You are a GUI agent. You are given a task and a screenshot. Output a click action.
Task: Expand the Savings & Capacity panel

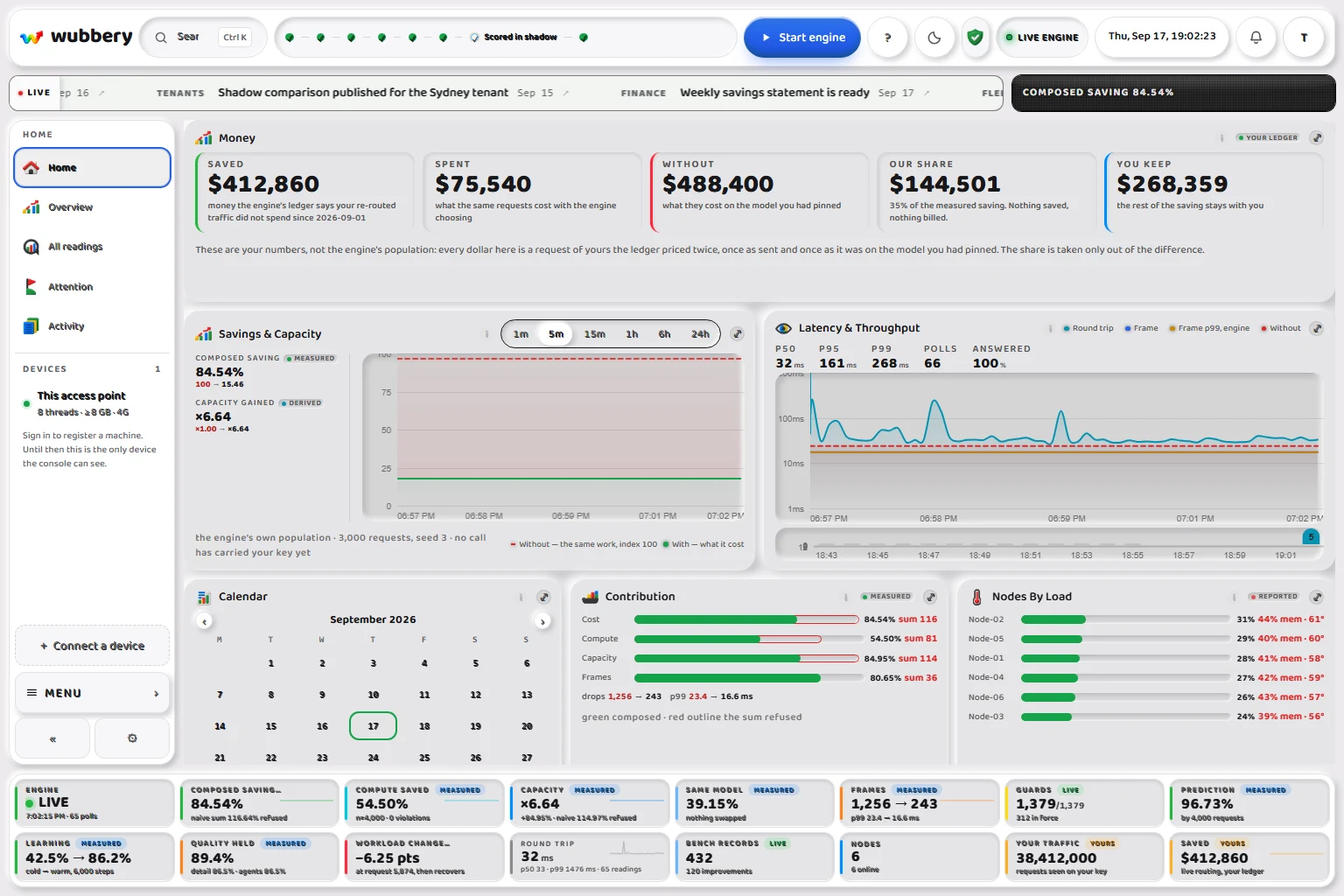click(x=738, y=334)
